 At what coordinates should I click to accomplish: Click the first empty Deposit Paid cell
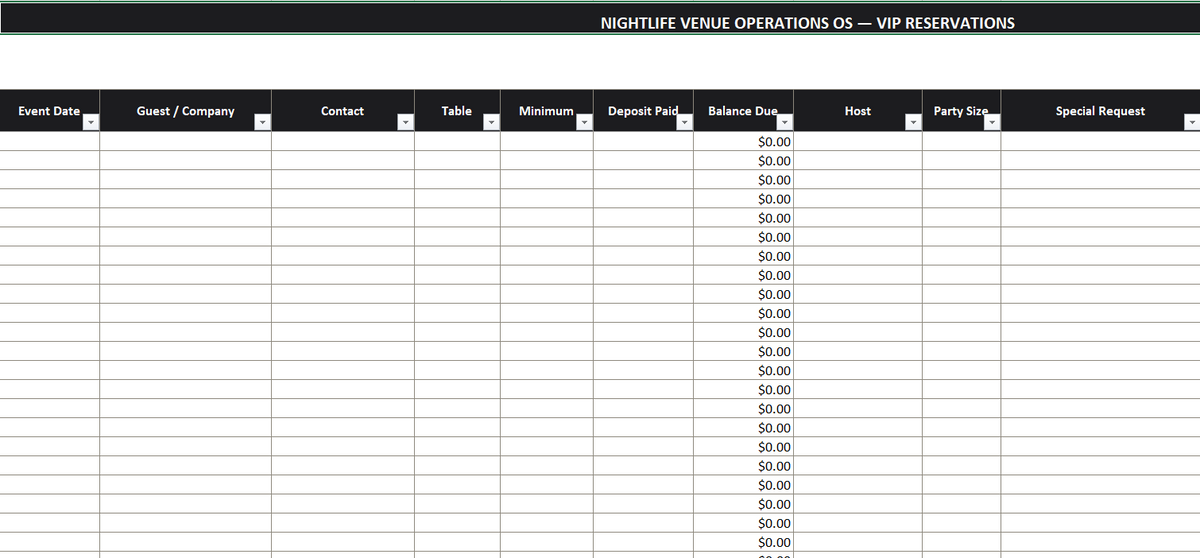click(643, 142)
